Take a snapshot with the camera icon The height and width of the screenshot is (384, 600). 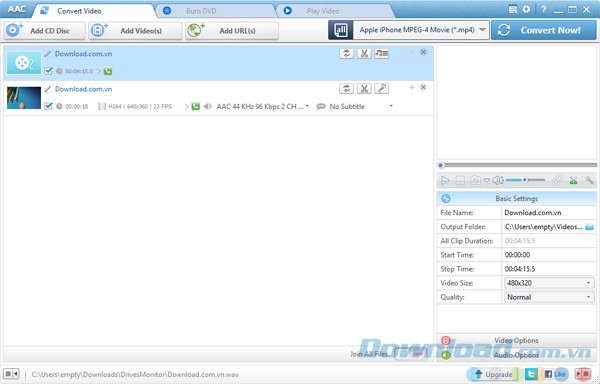tap(475, 180)
